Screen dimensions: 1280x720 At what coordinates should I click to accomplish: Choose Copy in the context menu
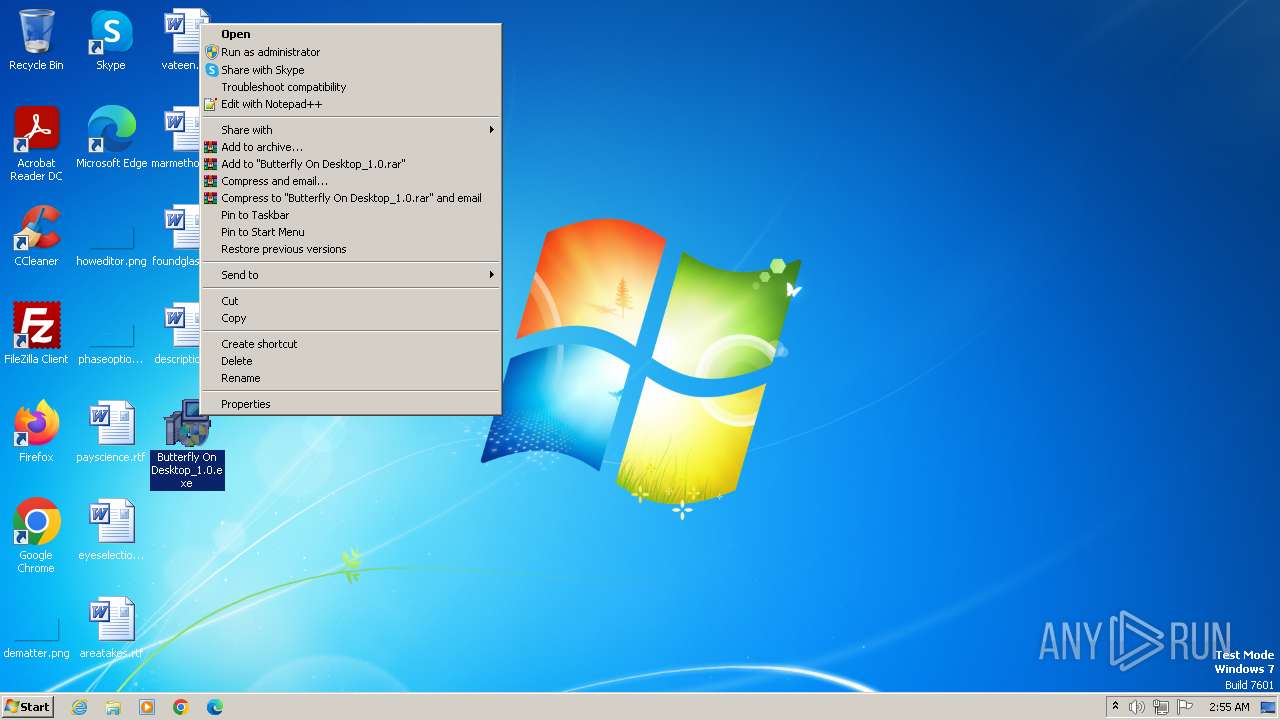coord(351,318)
